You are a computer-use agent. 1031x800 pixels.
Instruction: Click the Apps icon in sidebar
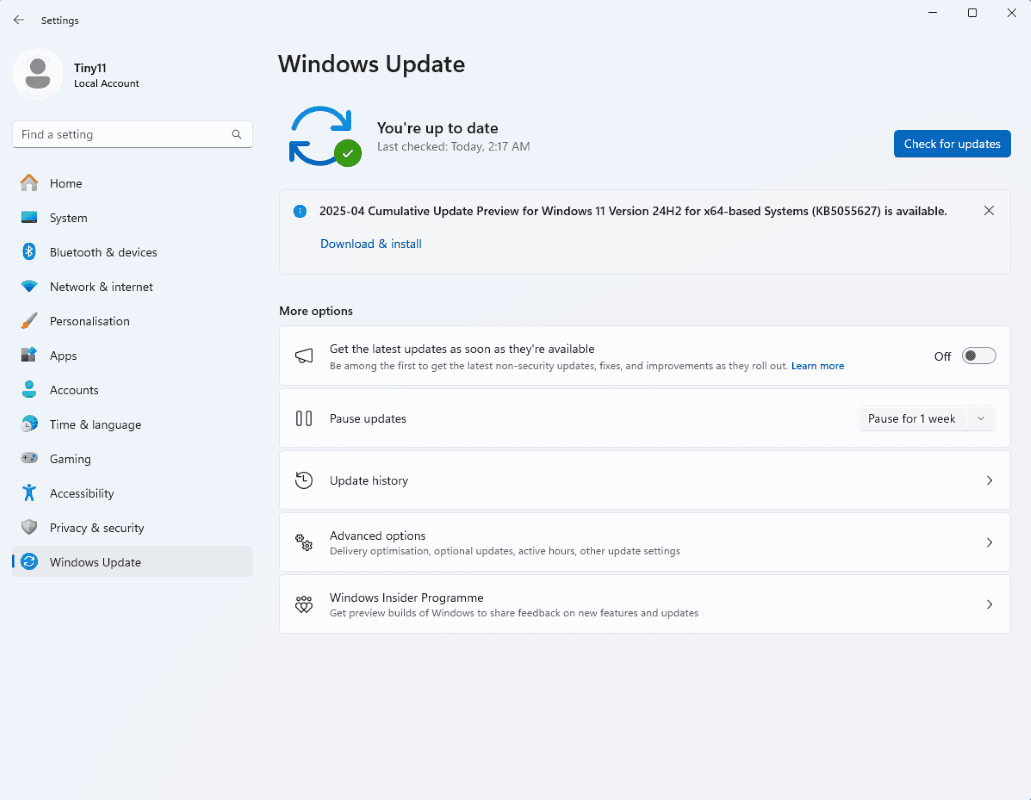pos(29,355)
